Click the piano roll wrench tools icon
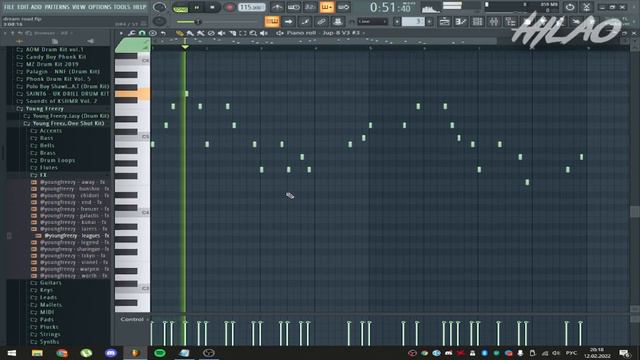The image size is (640, 360). [x=132, y=33]
